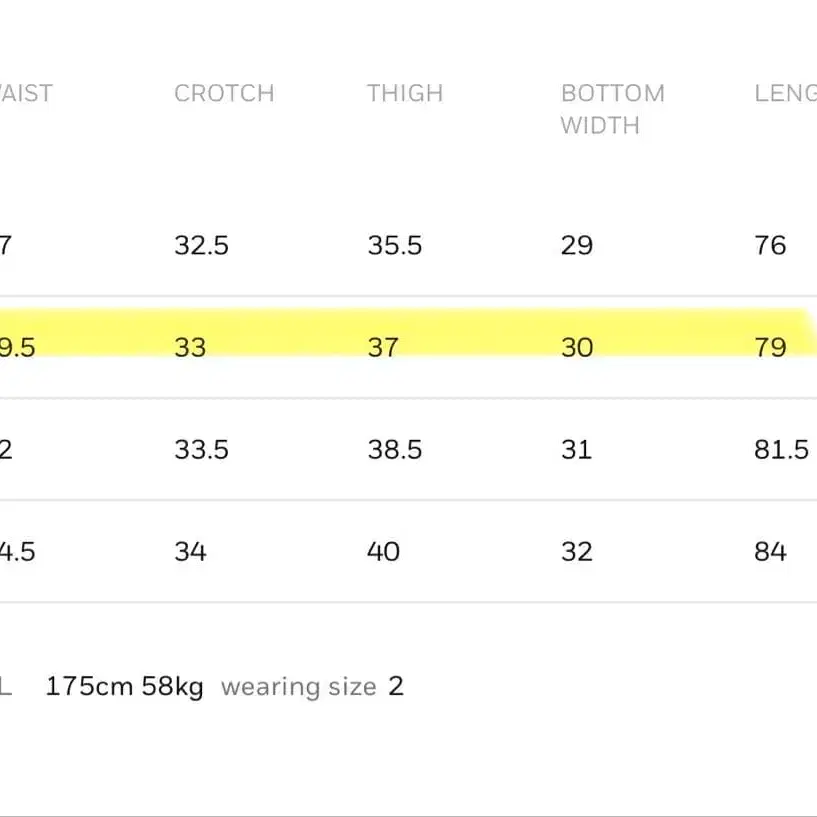The height and width of the screenshot is (817, 817).
Task: Select crotch value 34 cell
Action: click(x=191, y=552)
